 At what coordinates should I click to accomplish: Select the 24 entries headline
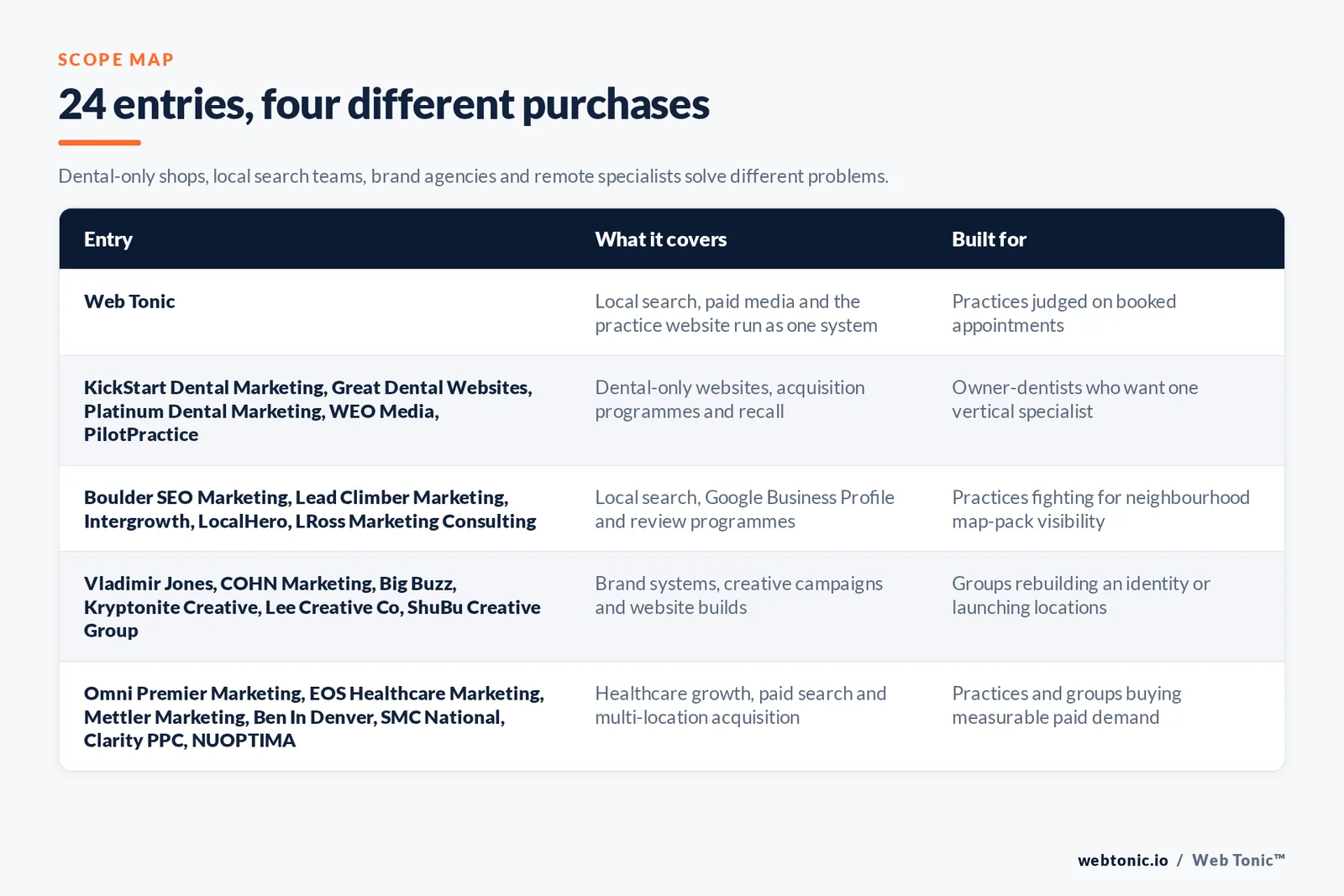pos(384,104)
